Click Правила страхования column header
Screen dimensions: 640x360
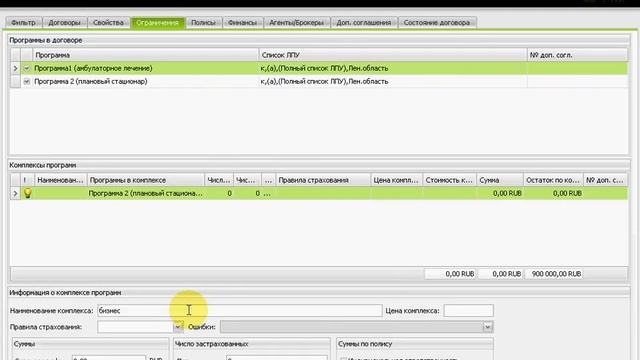coord(323,180)
